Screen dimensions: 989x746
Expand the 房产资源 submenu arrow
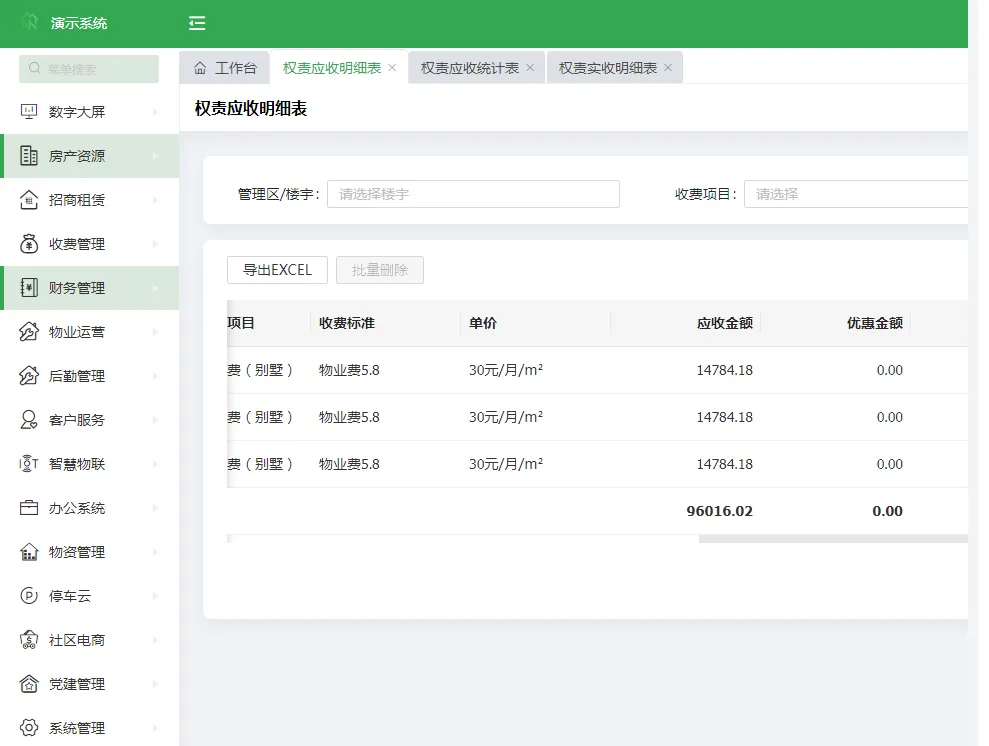coord(155,156)
